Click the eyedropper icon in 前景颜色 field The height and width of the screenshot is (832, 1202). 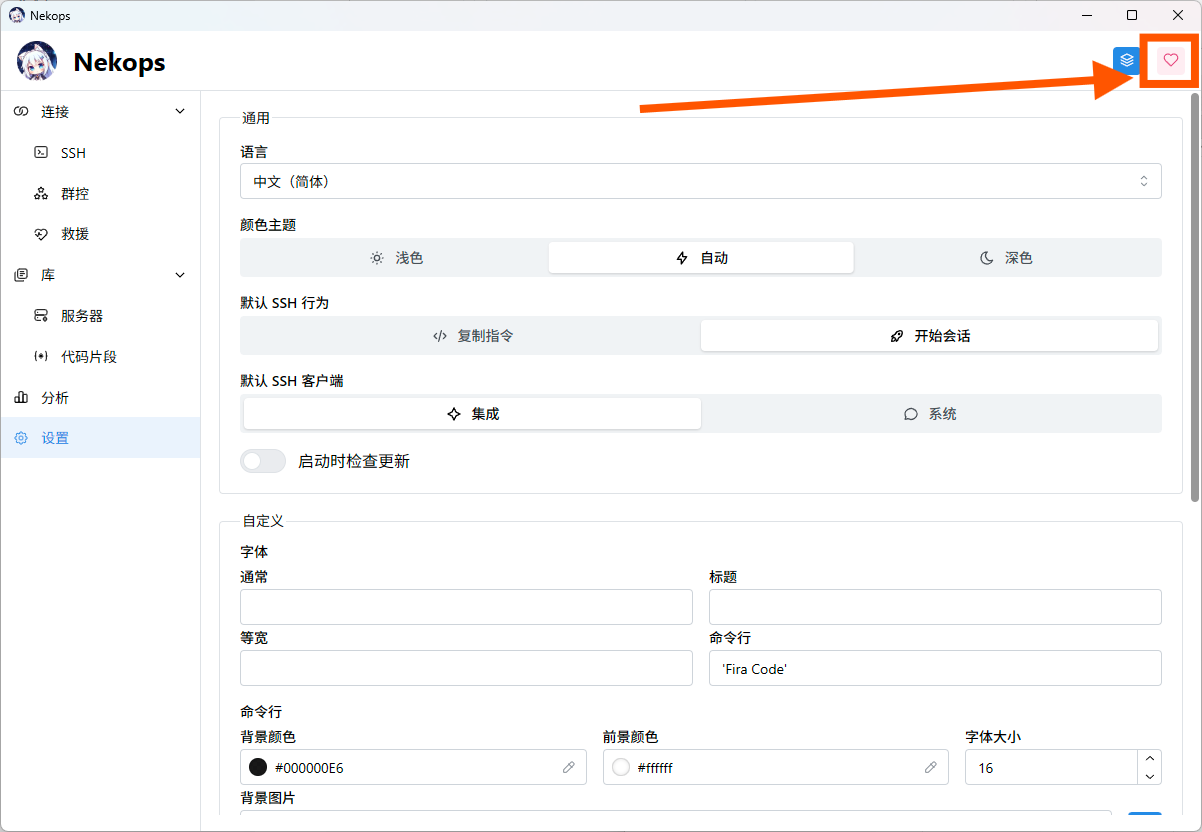point(930,768)
